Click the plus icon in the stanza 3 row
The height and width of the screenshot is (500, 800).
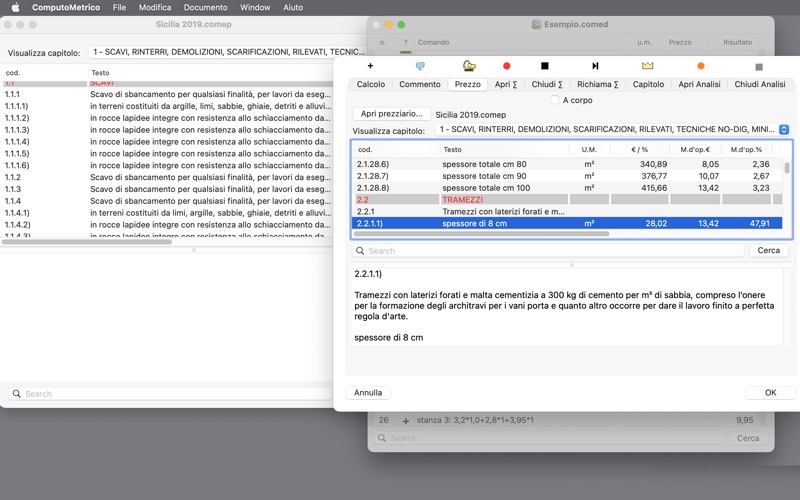(406, 421)
